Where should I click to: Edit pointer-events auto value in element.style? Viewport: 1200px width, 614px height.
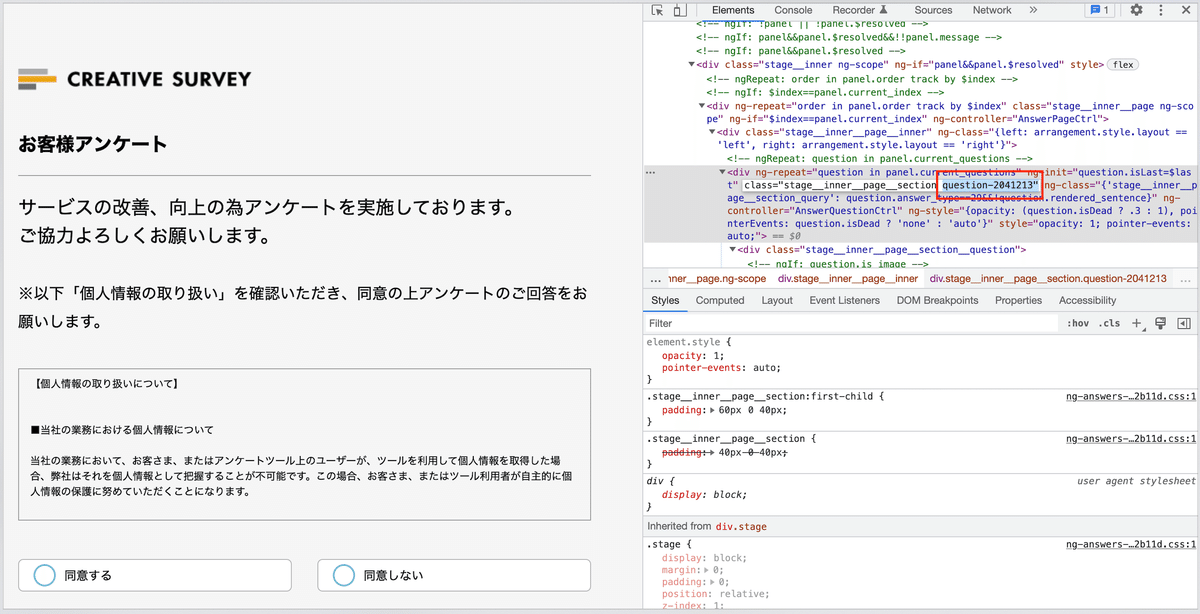tap(765, 367)
